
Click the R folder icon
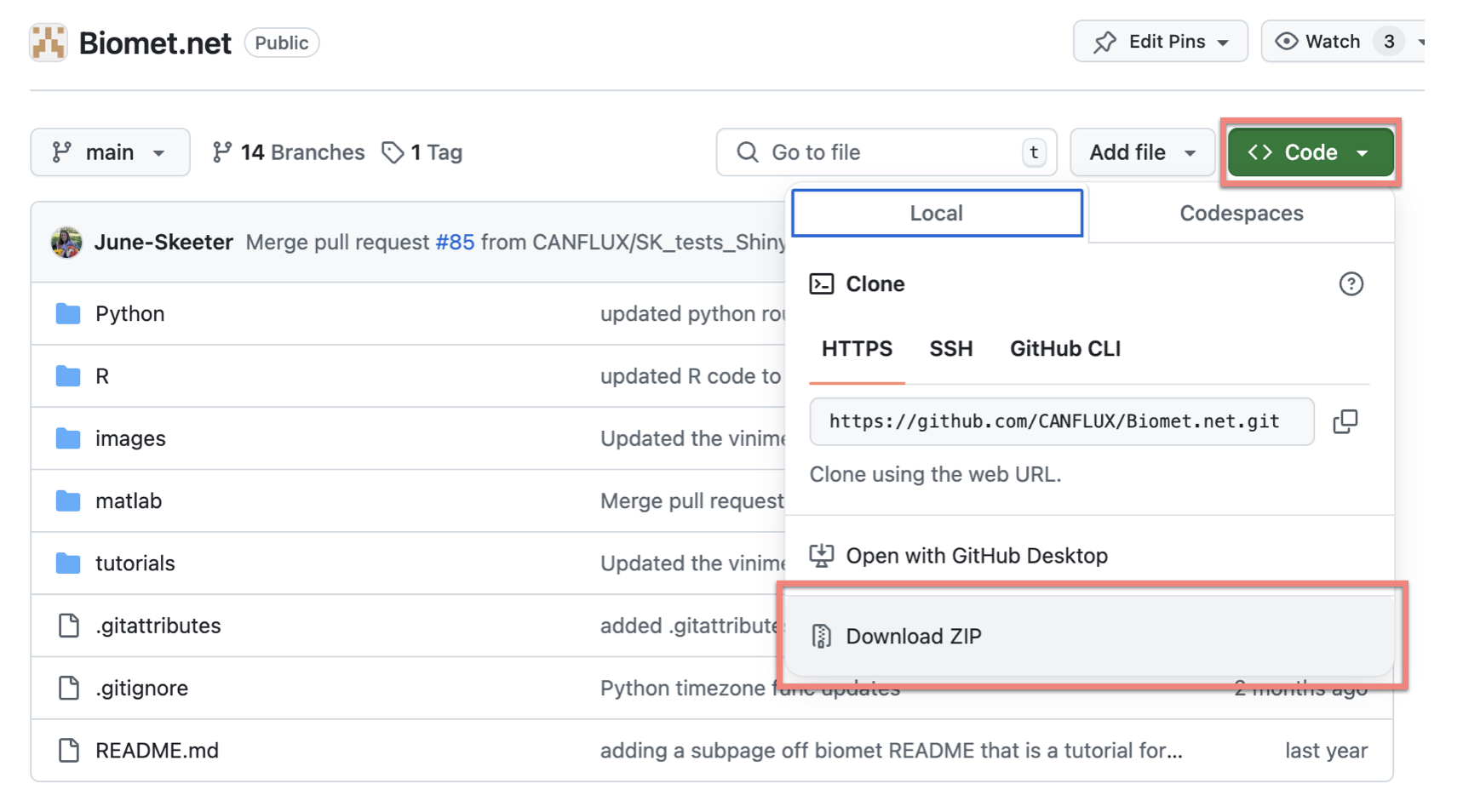point(68,376)
